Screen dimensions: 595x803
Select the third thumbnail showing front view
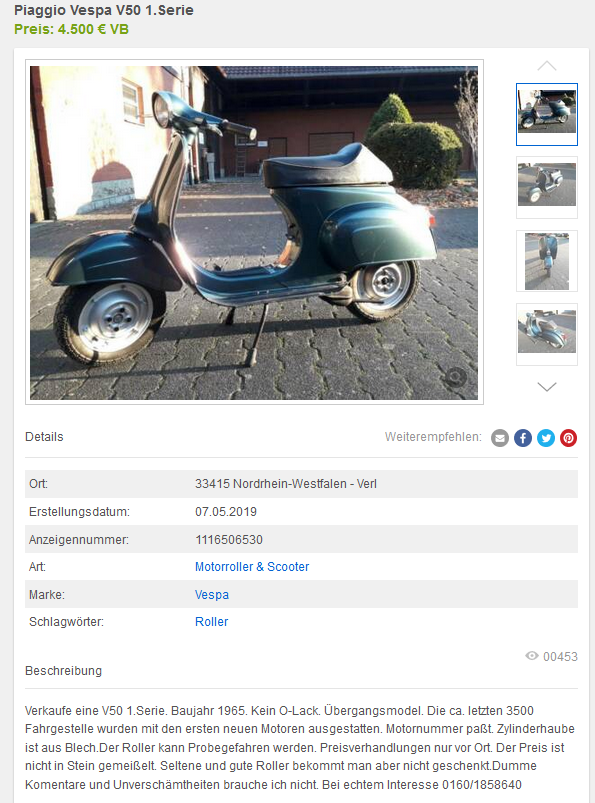pyautogui.click(x=547, y=261)
